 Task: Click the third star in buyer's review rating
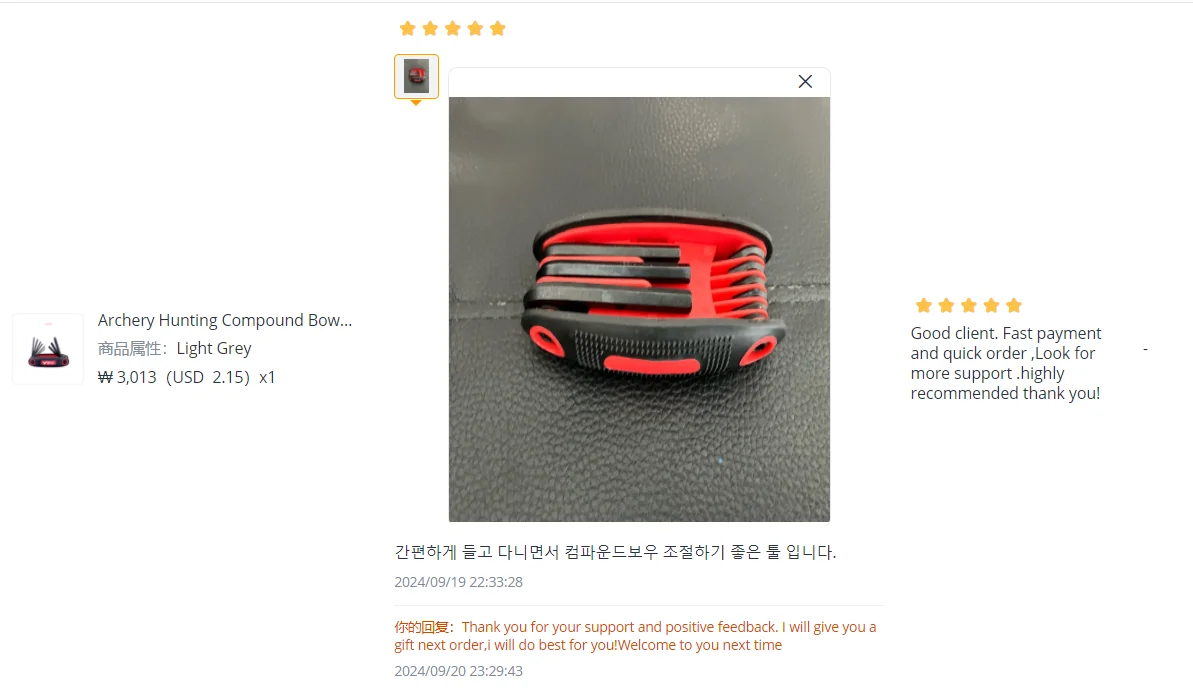[x=453, y=29]
